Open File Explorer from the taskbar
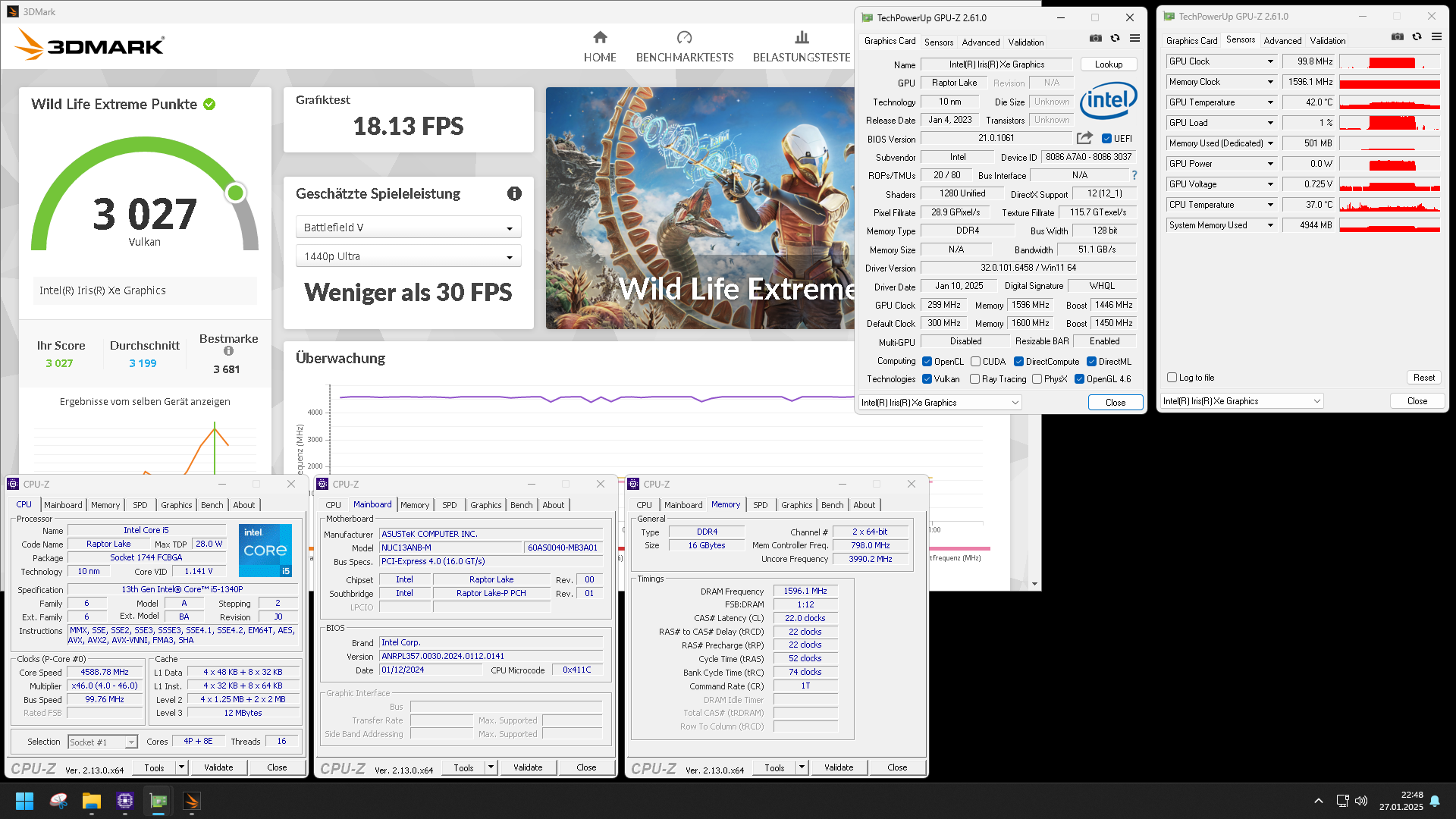The height and width of the screenshot is (819, 1456). [92, 801]
